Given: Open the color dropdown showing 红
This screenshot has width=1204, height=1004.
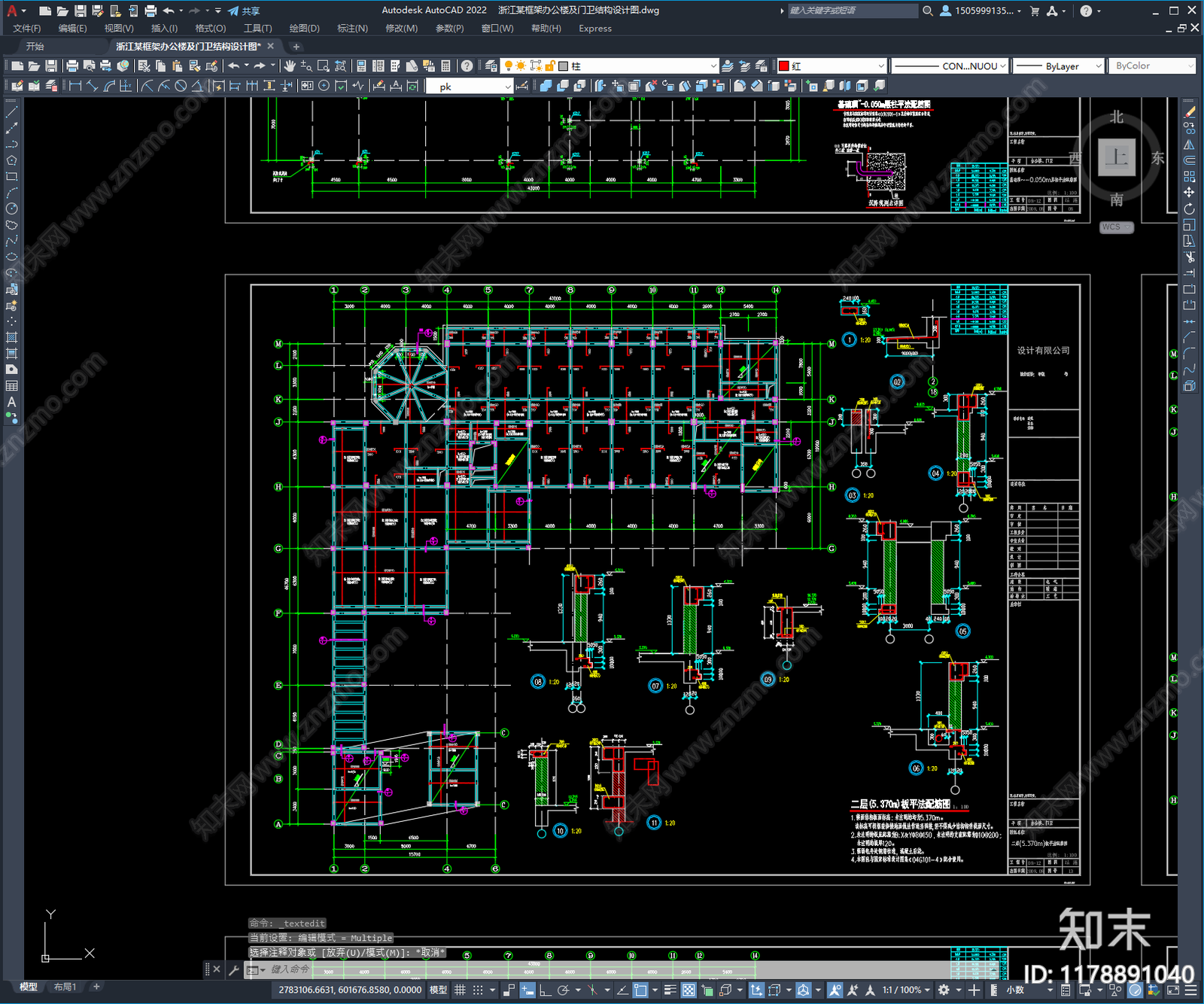Looking at the screenshot, I should (832, 66).
